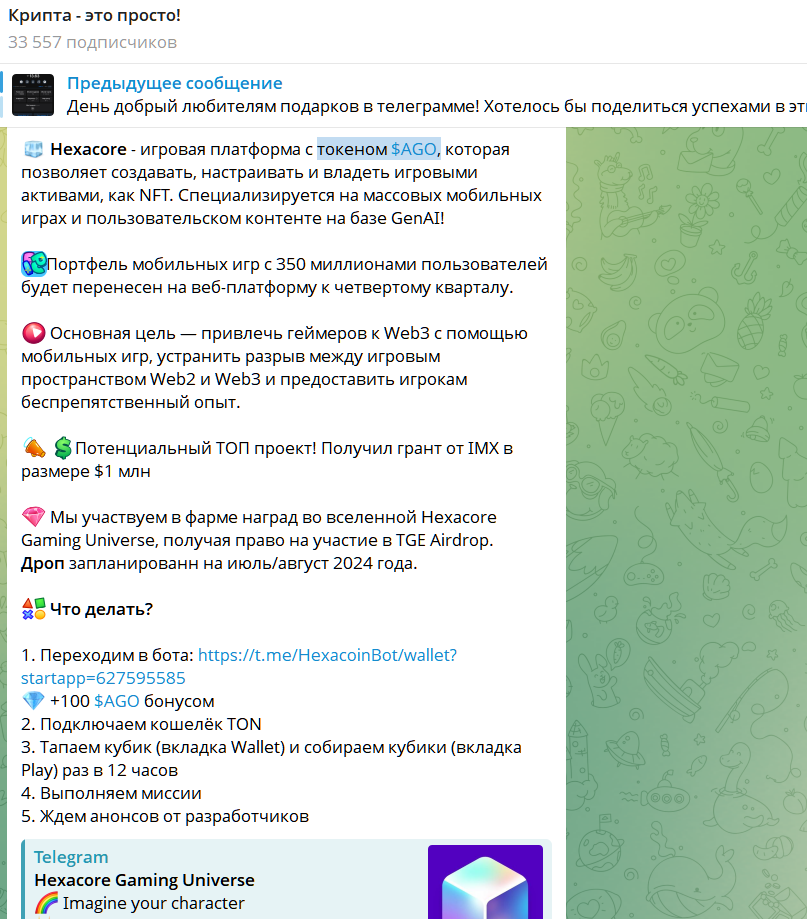This screenshot has width=807, height=919.
Task: Click the rainbow emoji in preview description
Action: pyautogui.click(x=46, y=903)
